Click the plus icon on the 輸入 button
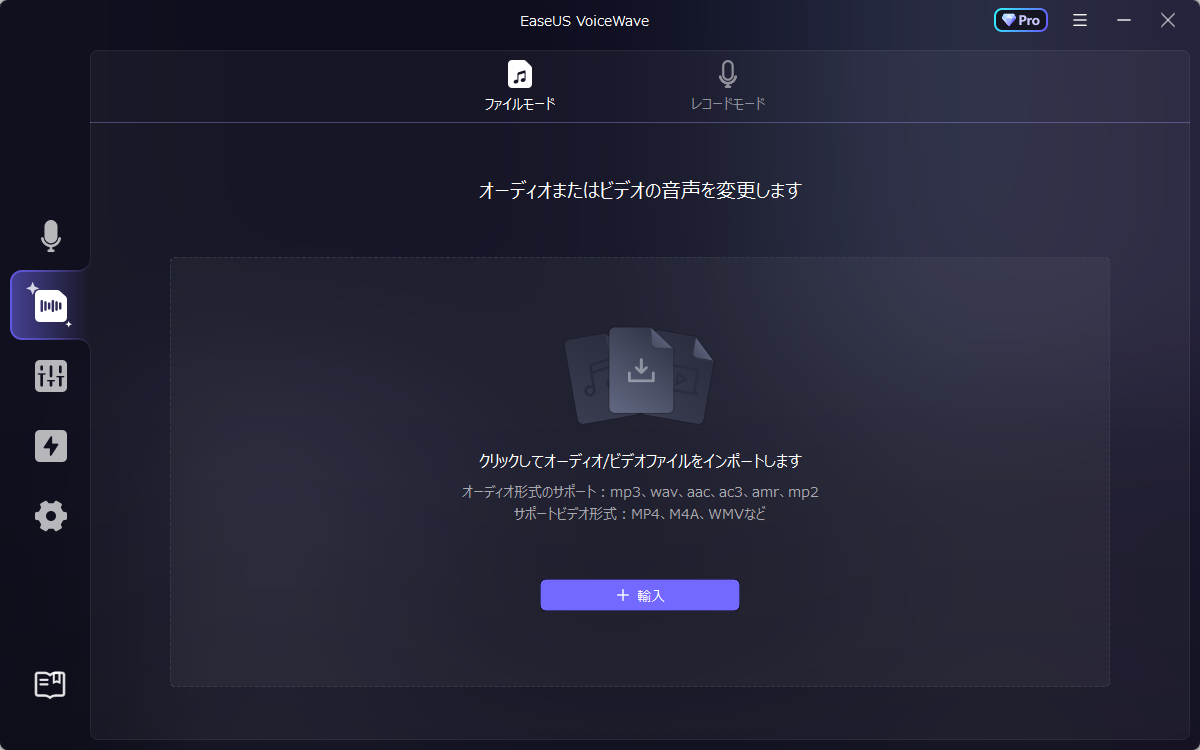 click(623, 595)
